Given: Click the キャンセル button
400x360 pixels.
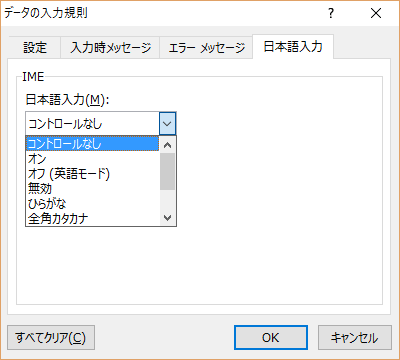Looking at the screenshot, I should (355, 338).
